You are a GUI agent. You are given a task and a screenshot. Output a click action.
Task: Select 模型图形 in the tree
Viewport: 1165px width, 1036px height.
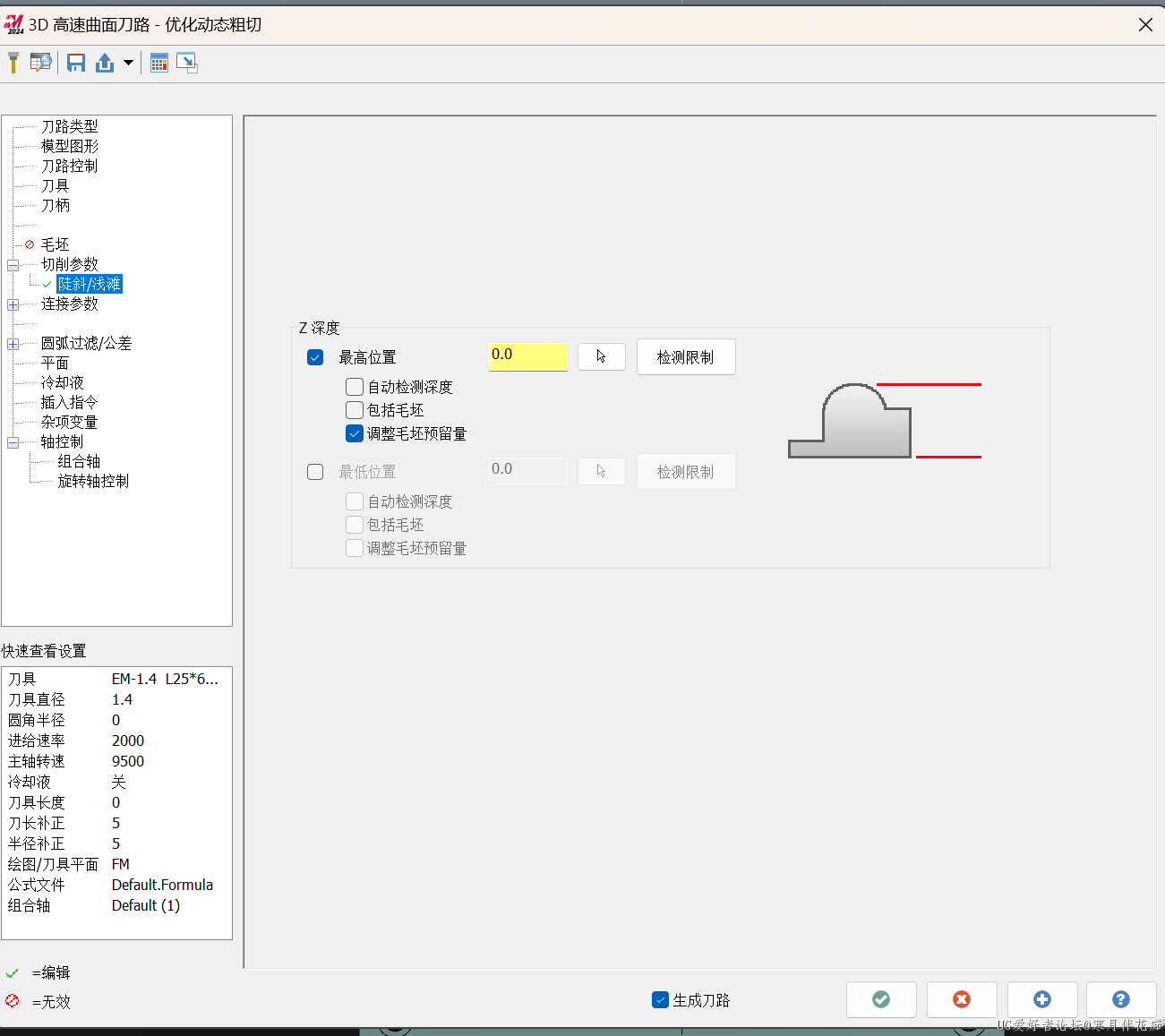click(69, 146)
